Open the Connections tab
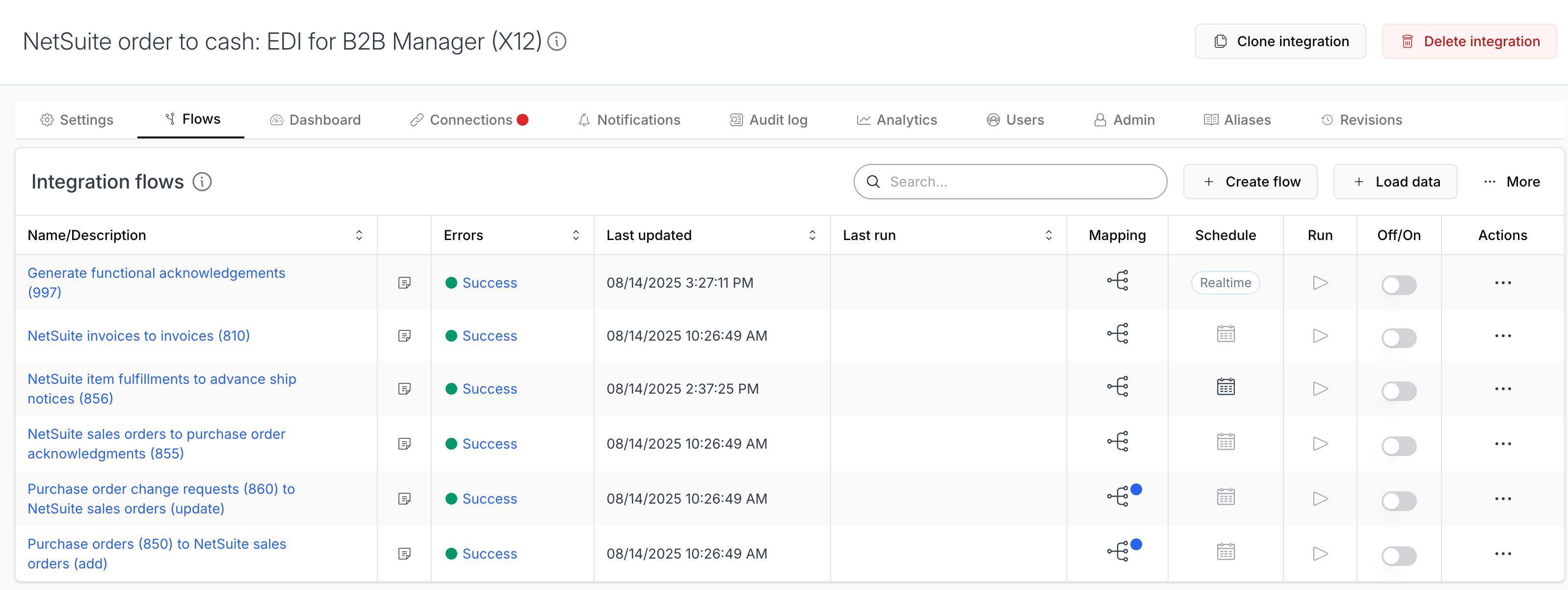The width and height of the screenshot is (1568, 590). [x=470, y=119]
